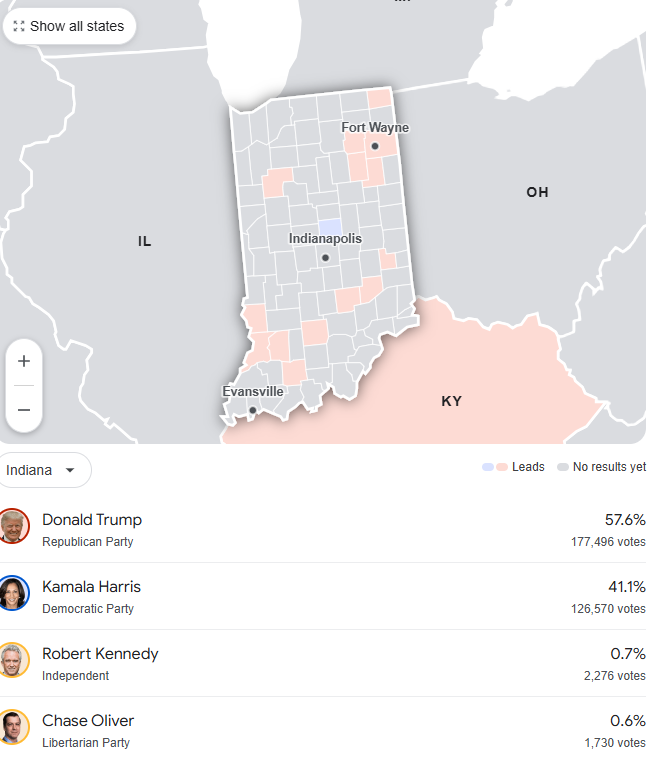The height and width of the screenshot is (775, 662).
Task: Select Ohio state on the map
Action: [537, 192]
